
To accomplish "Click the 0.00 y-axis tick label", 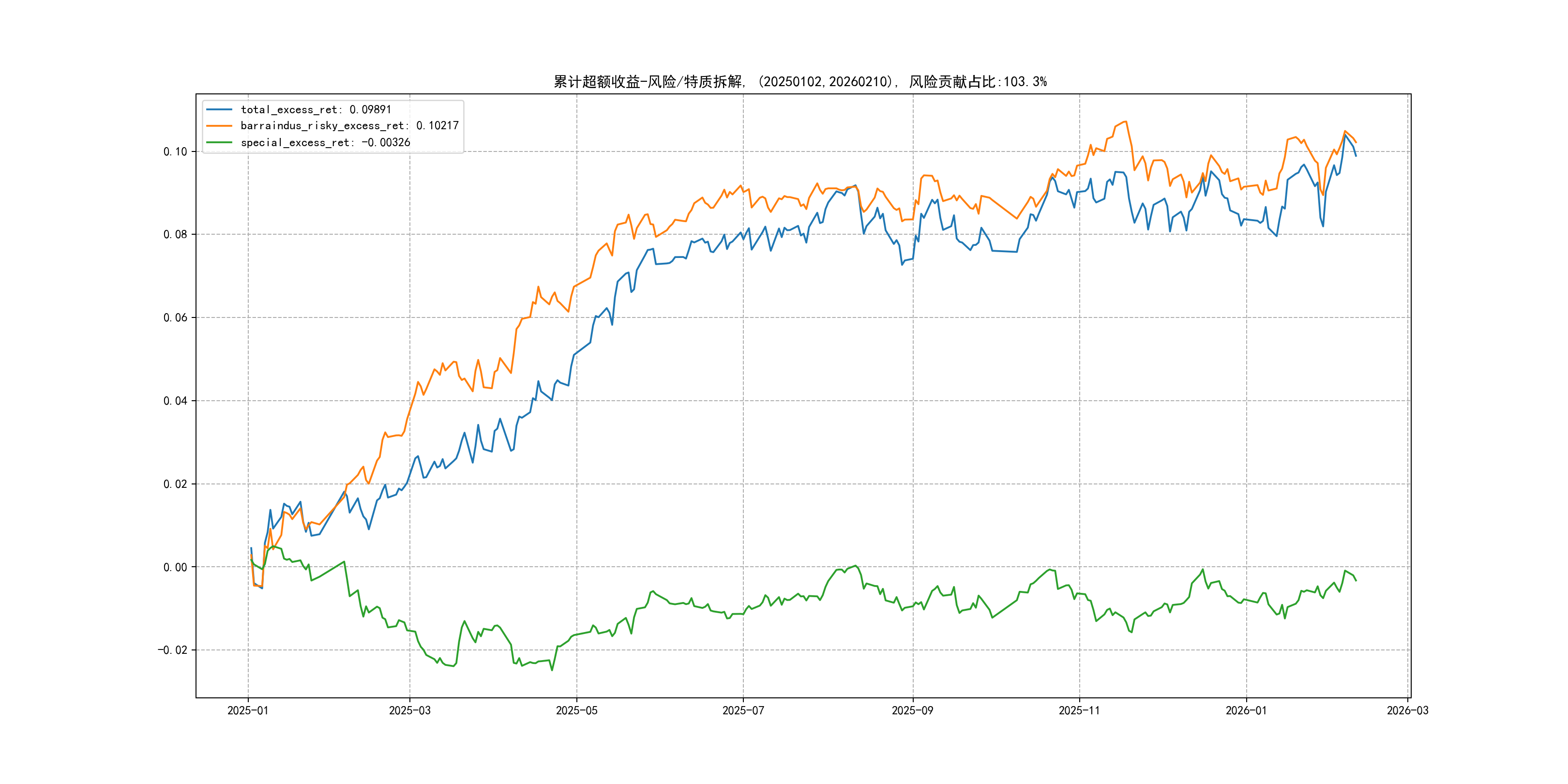I will coord(175,567).
